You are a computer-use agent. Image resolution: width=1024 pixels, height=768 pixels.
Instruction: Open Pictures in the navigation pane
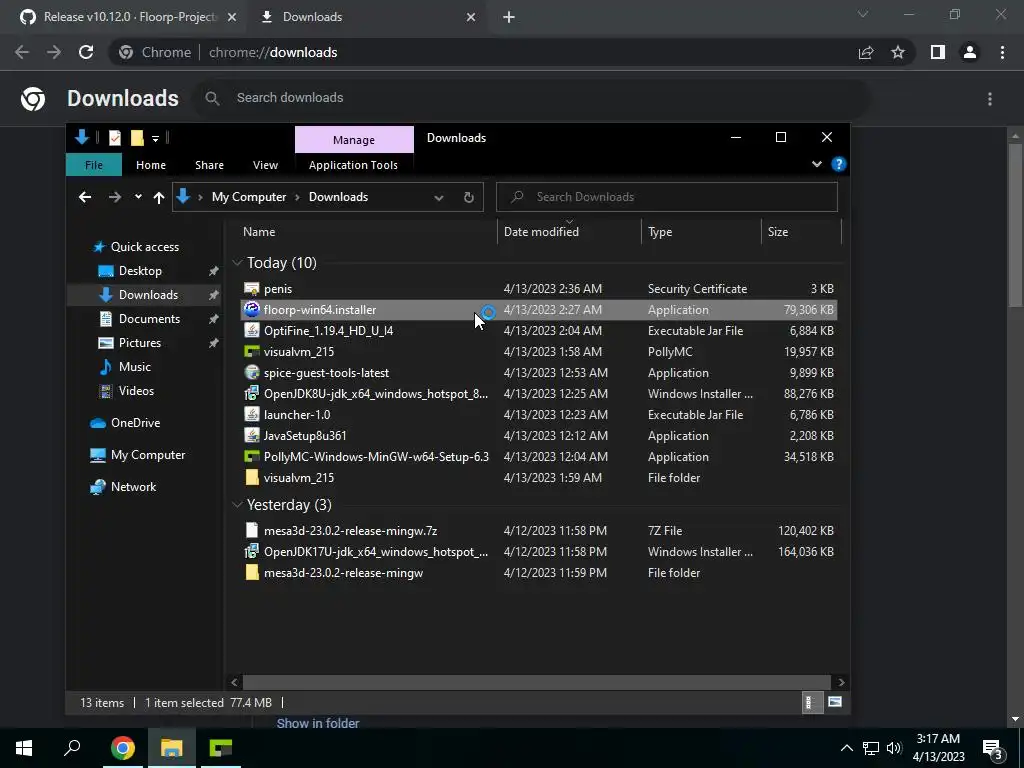coord(139,343)
